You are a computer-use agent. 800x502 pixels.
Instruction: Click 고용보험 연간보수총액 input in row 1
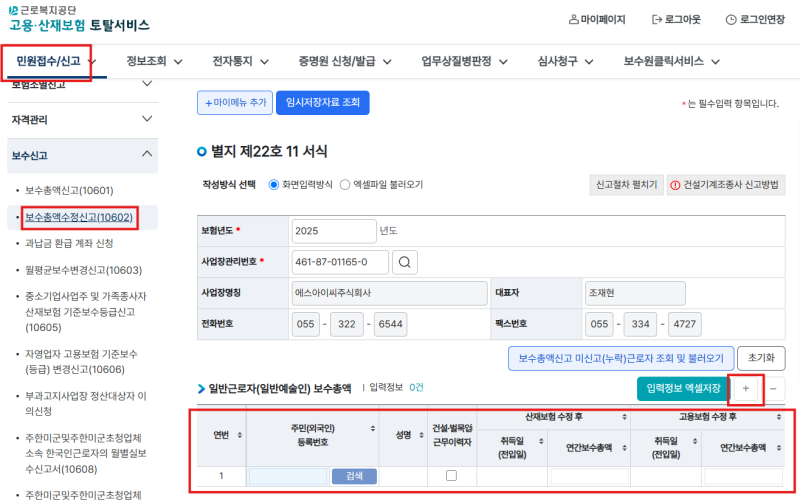tap(743, 476)
